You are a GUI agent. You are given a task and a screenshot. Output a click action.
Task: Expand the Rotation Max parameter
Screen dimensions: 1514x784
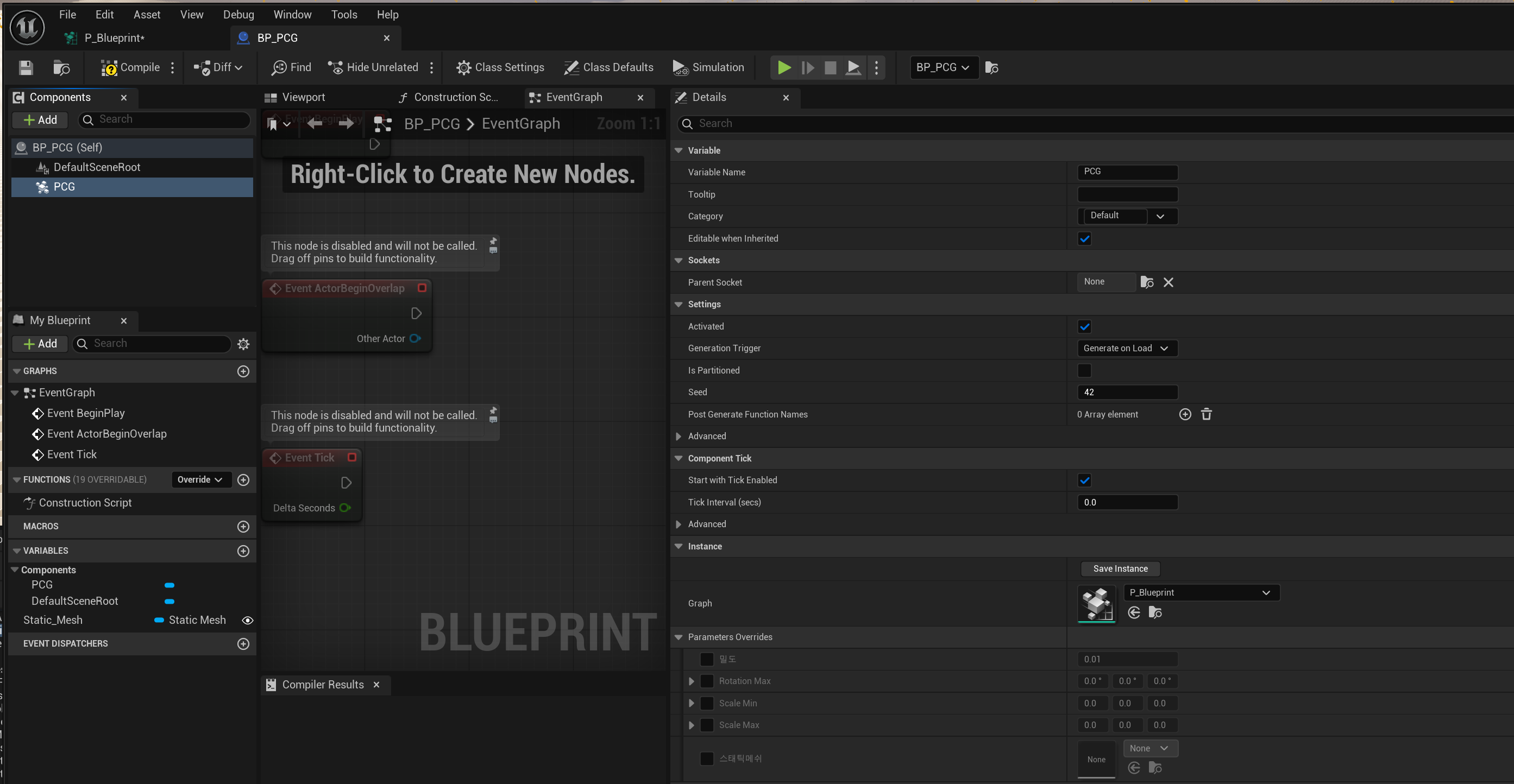point(691,681)
